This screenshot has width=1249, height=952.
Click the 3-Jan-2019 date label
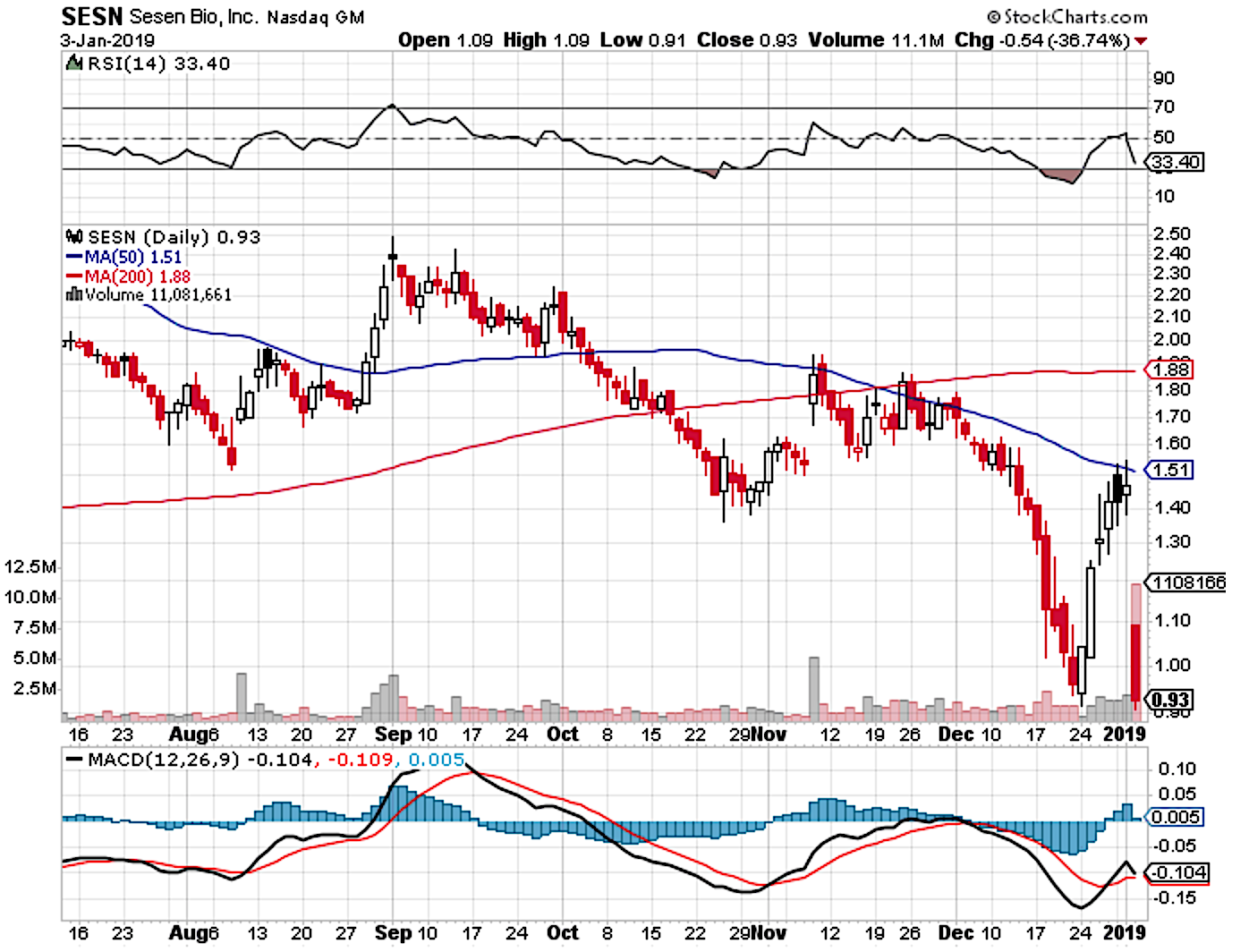tap(107, 40)
